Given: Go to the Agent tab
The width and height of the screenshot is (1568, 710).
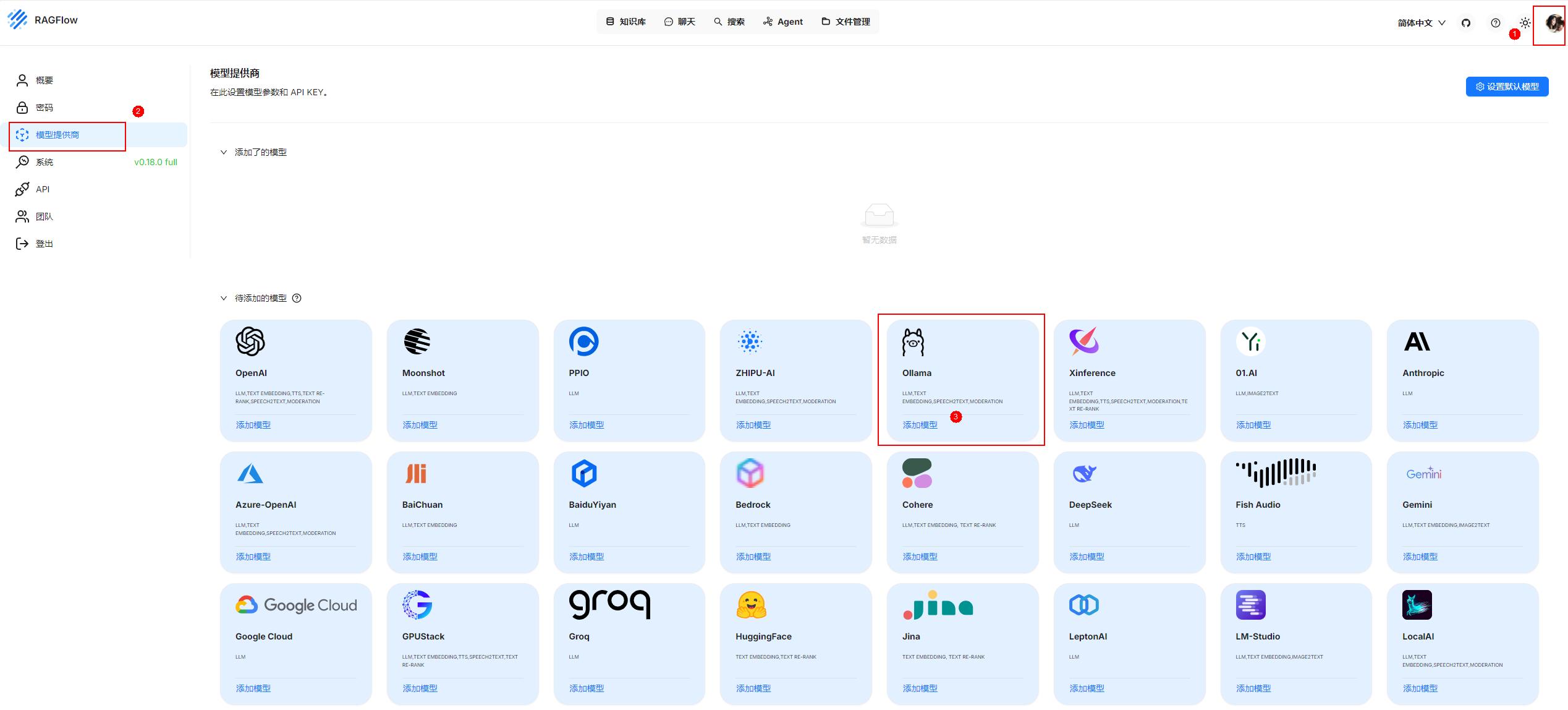Looking at the screenshot, I should click(783, 22).
